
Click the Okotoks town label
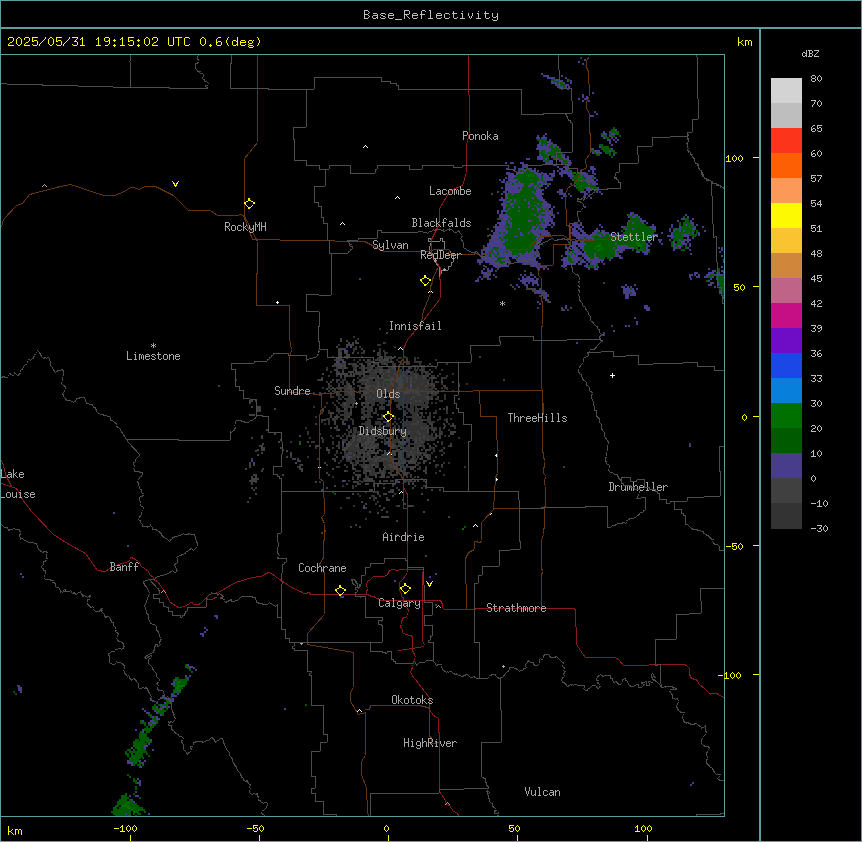412,700
